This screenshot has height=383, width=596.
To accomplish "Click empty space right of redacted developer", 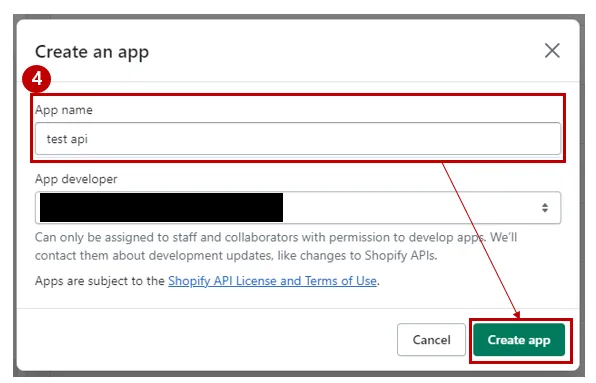I will point(411,207).
